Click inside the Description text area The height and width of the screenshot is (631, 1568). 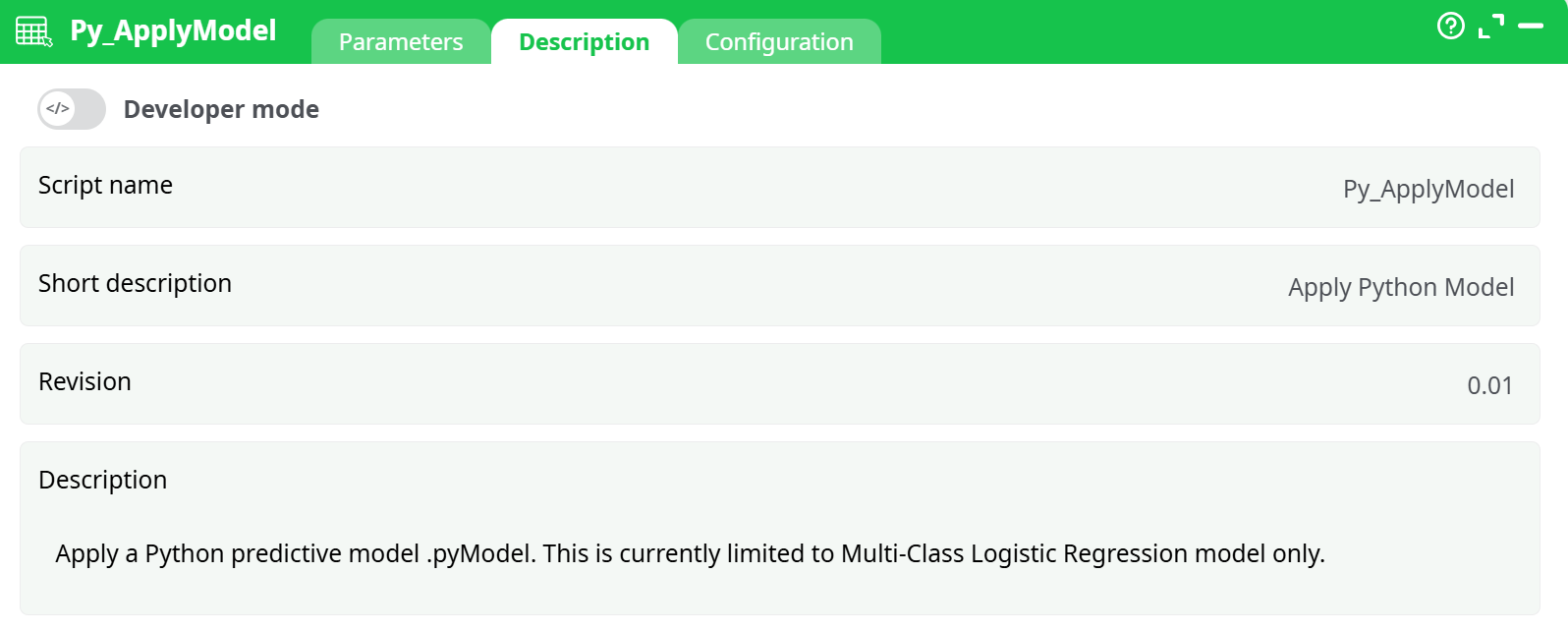[x=688, y=553]
